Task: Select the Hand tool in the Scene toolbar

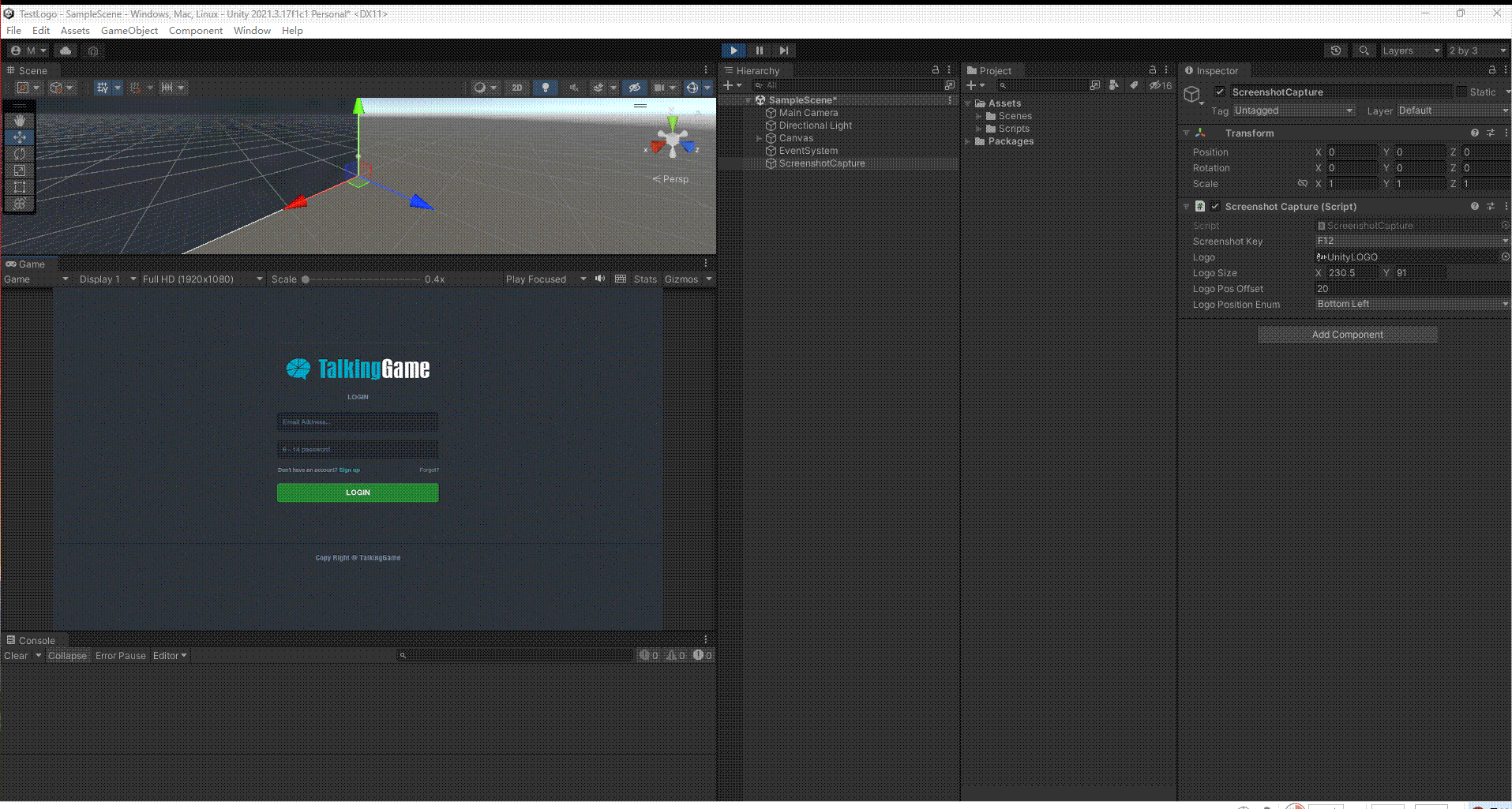Action: tap(20, 120)
